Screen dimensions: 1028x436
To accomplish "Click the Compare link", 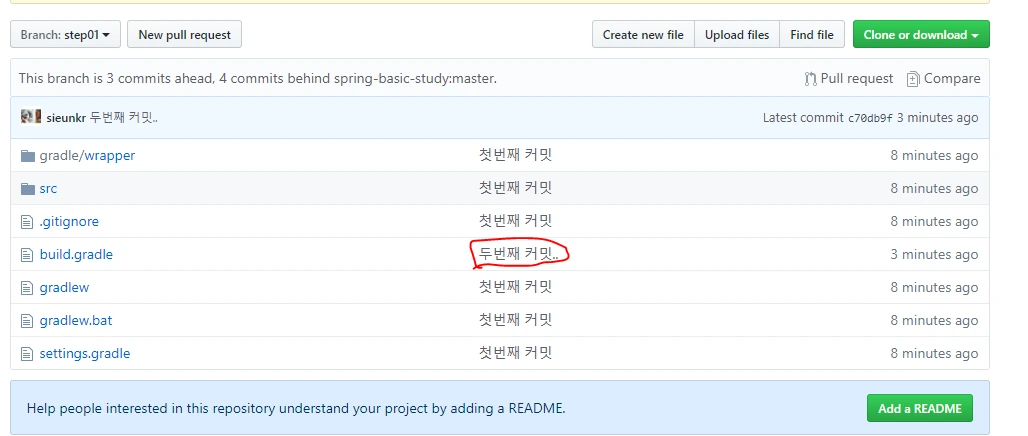I will click(x=952, y=79).
